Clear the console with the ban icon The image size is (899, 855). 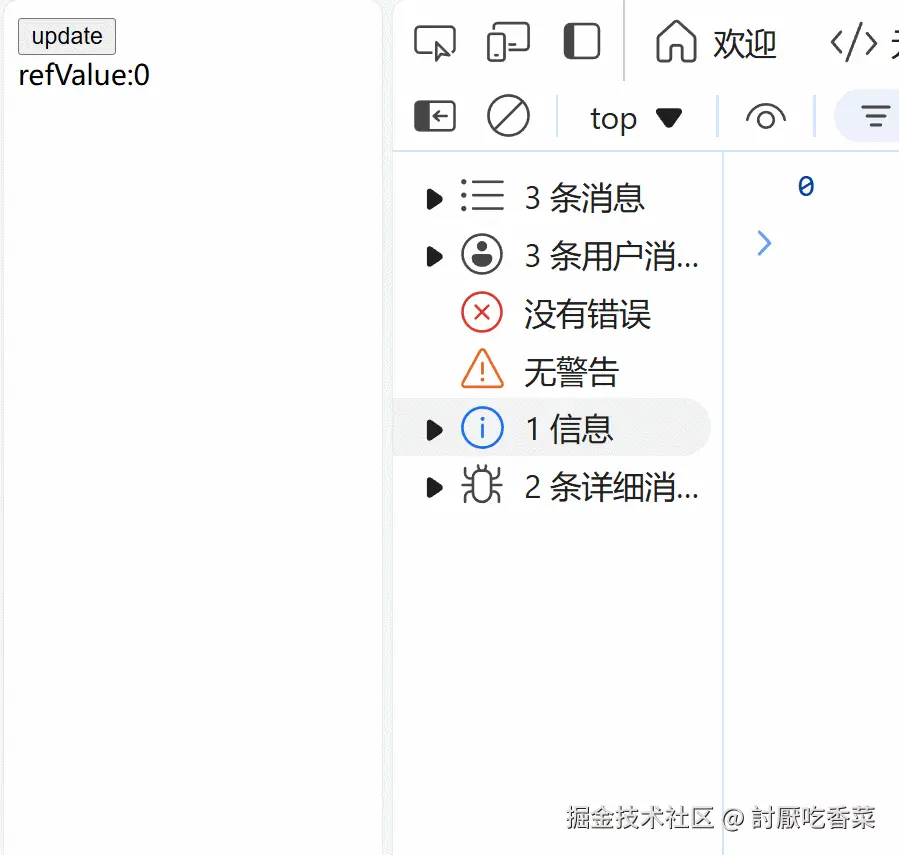pos(508,116)
